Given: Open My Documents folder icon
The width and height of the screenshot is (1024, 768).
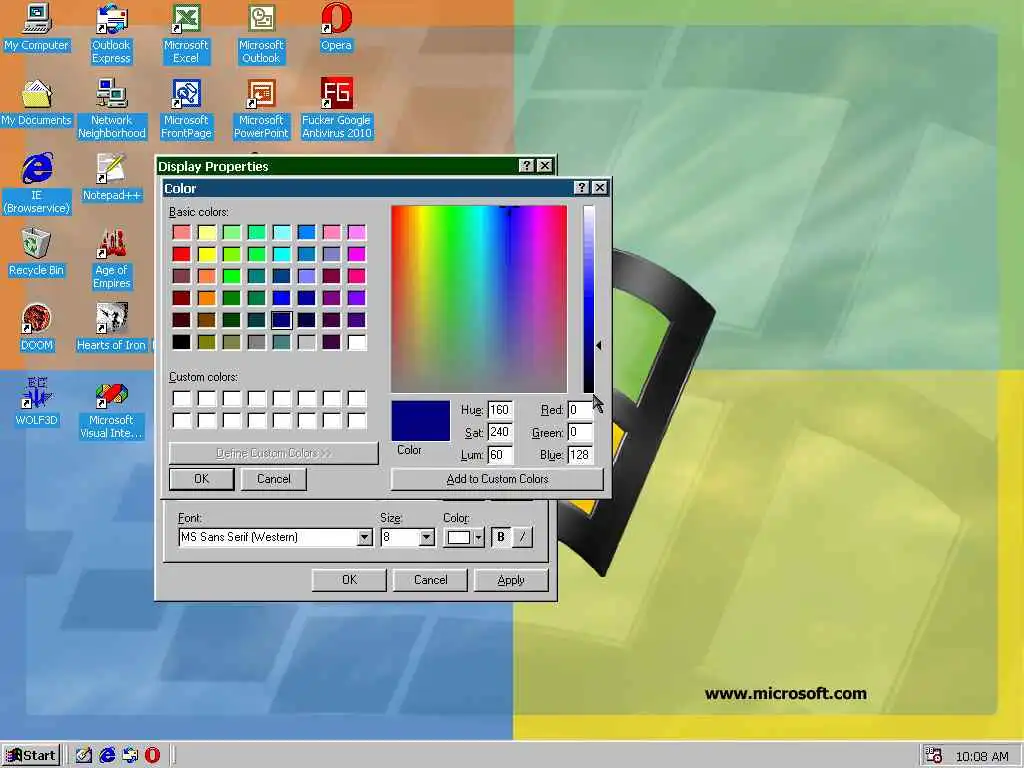Looking at the screenshot, I should coord(36,103).
